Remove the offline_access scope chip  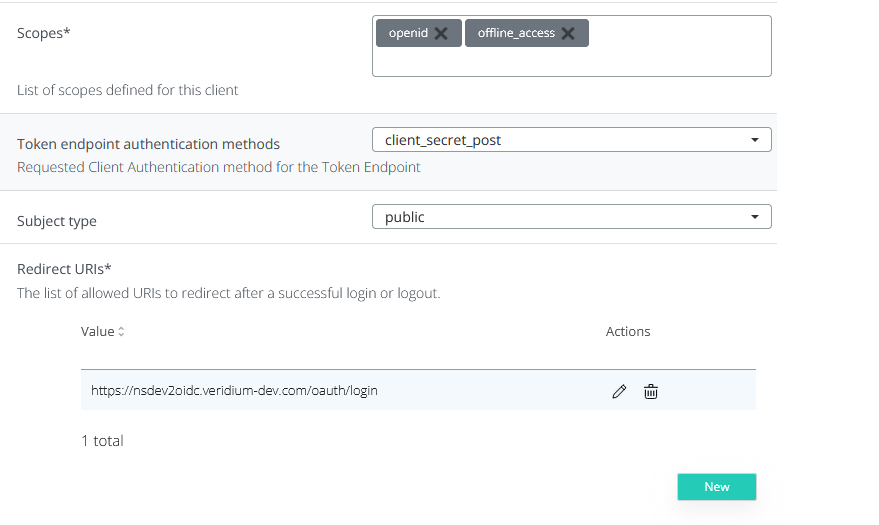(568, 33)
